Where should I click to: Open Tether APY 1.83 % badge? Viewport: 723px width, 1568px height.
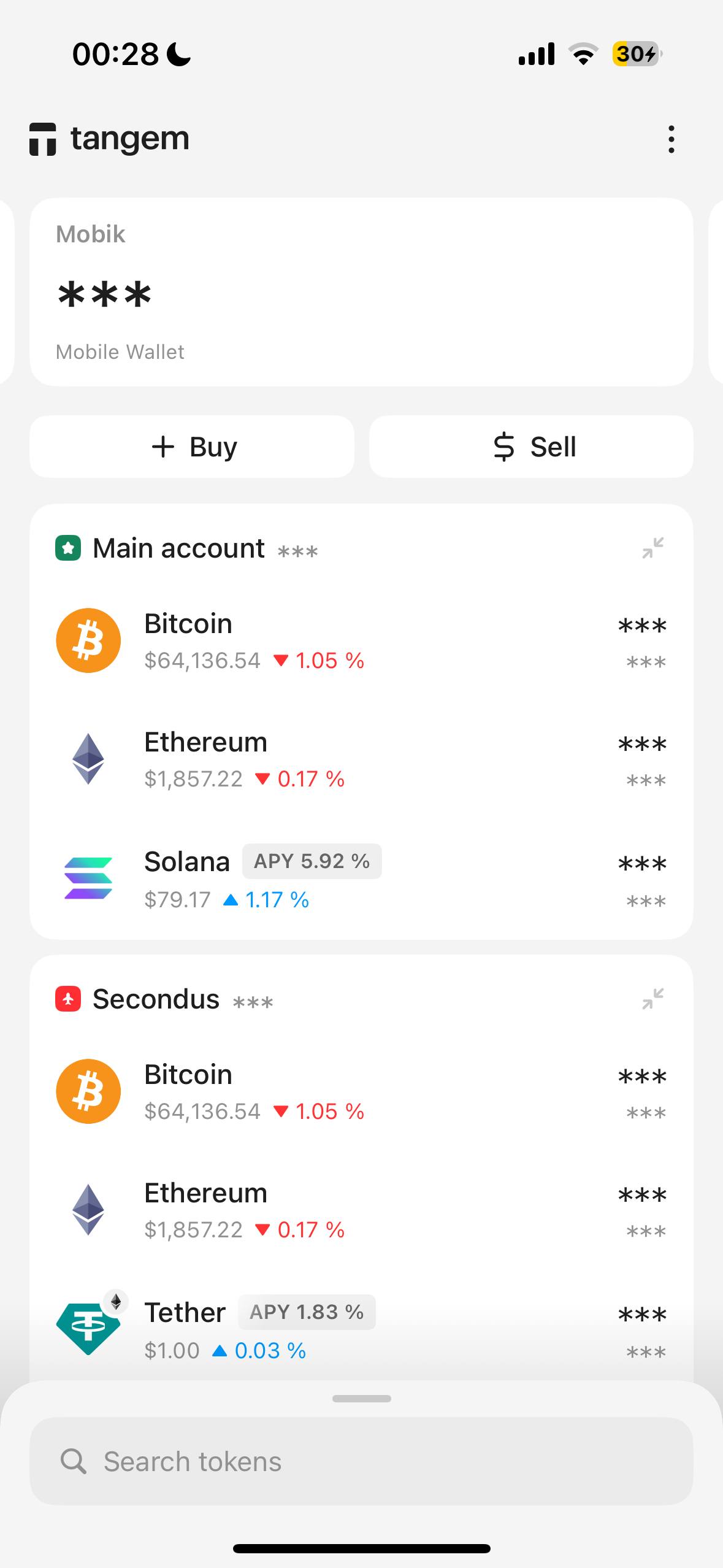tap(307, 1312)
